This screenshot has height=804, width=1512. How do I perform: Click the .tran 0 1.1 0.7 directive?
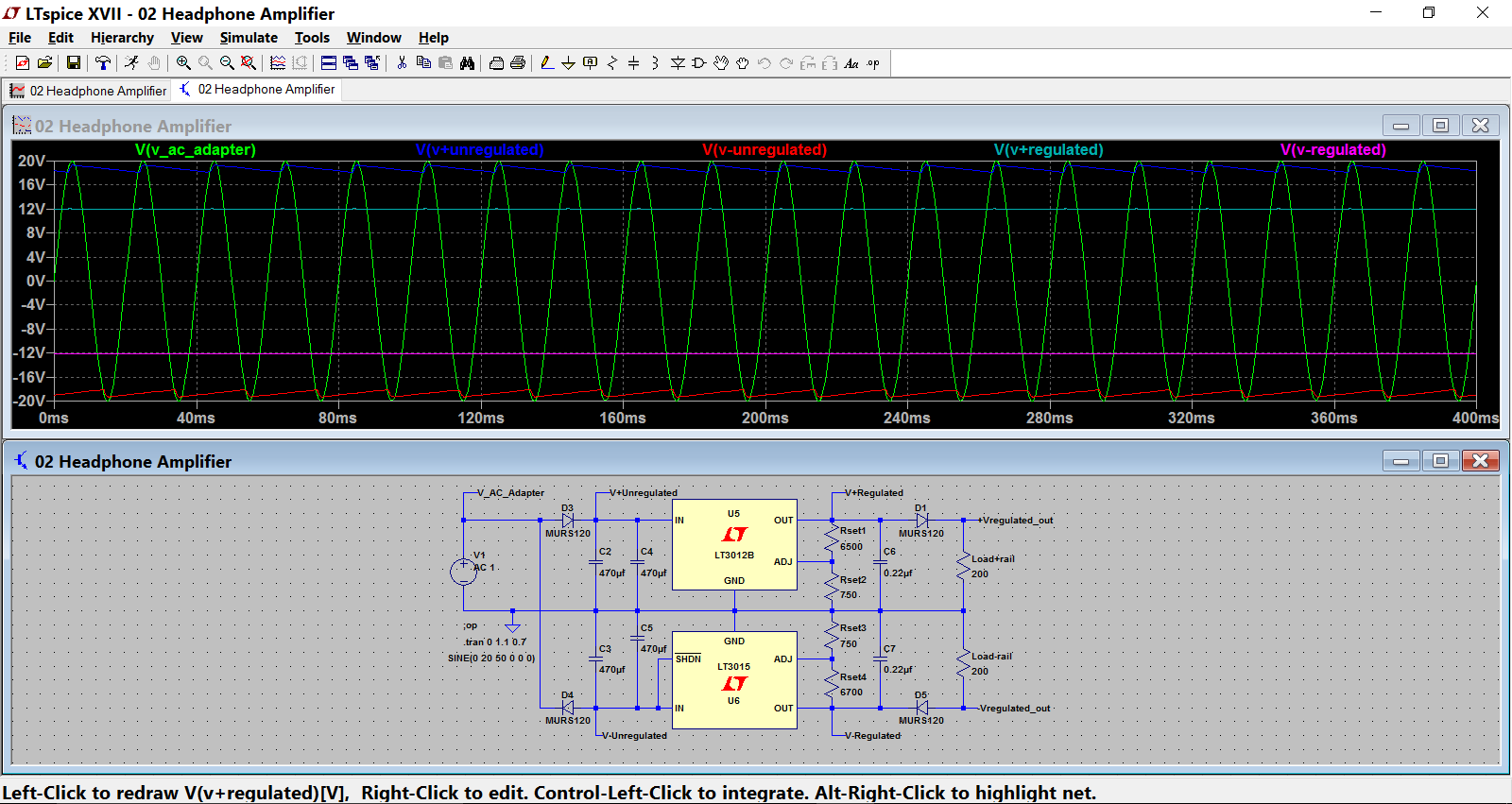tap(494, 641)
